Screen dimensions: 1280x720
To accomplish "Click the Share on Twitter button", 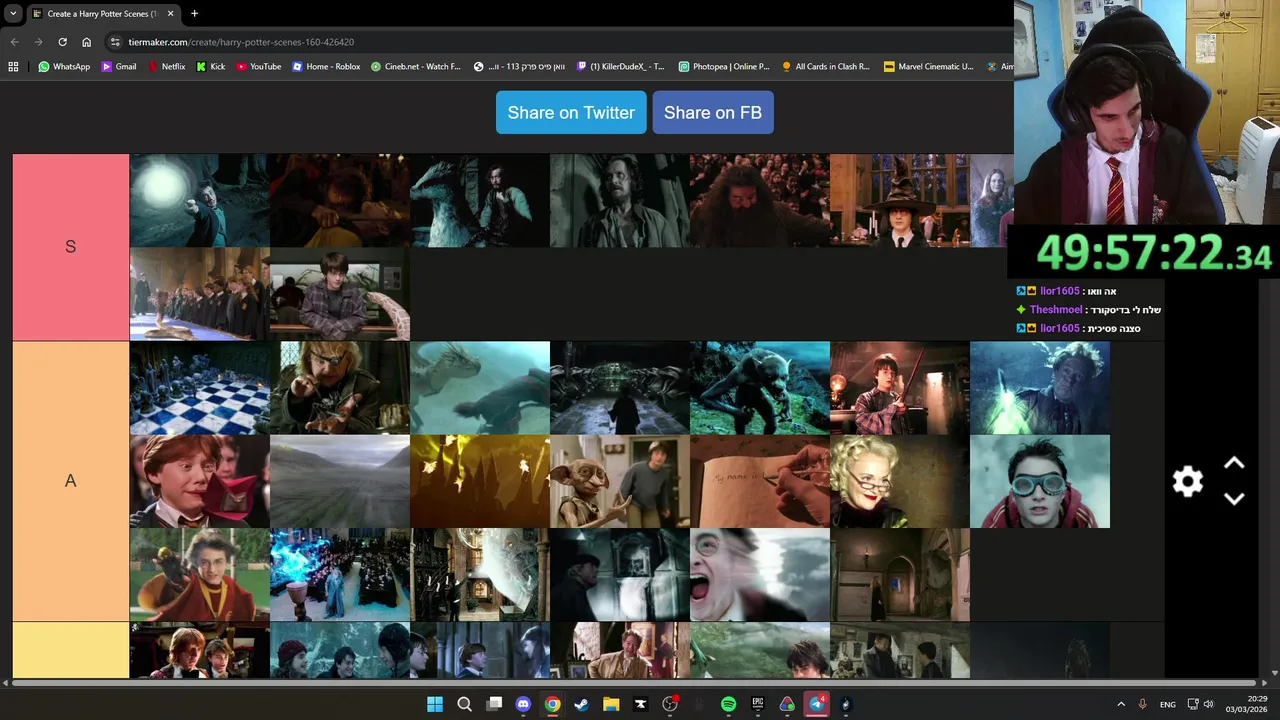I will coord(571,113).
